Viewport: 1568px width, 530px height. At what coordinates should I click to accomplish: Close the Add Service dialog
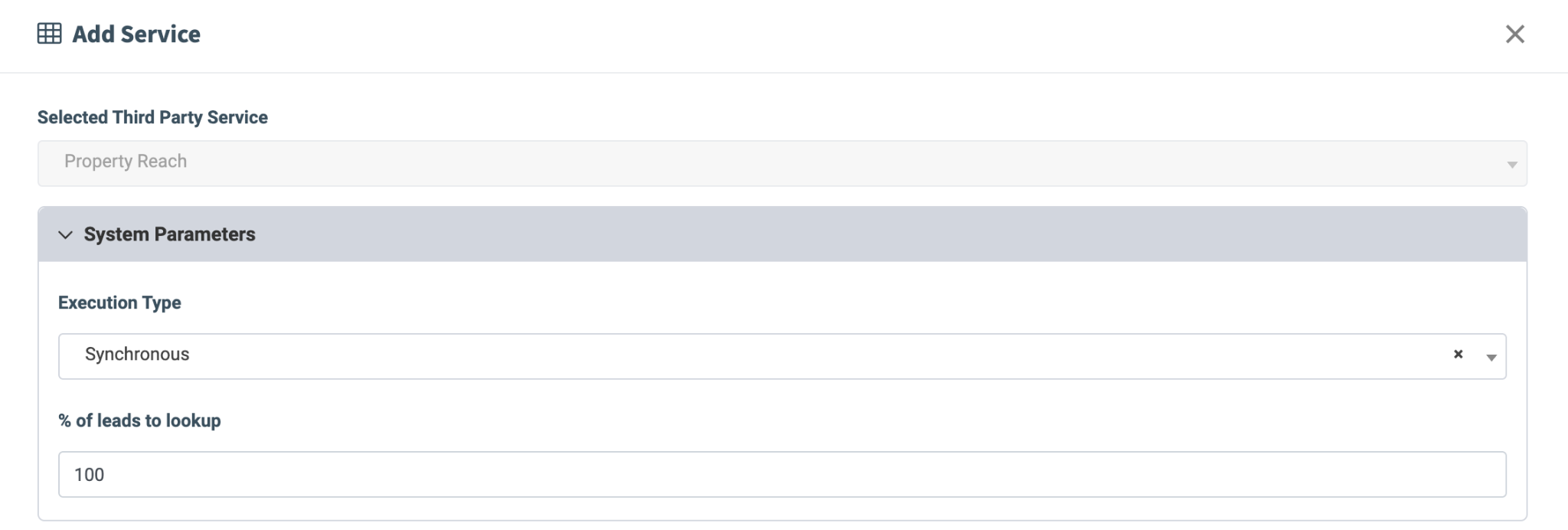point(1514,34)
